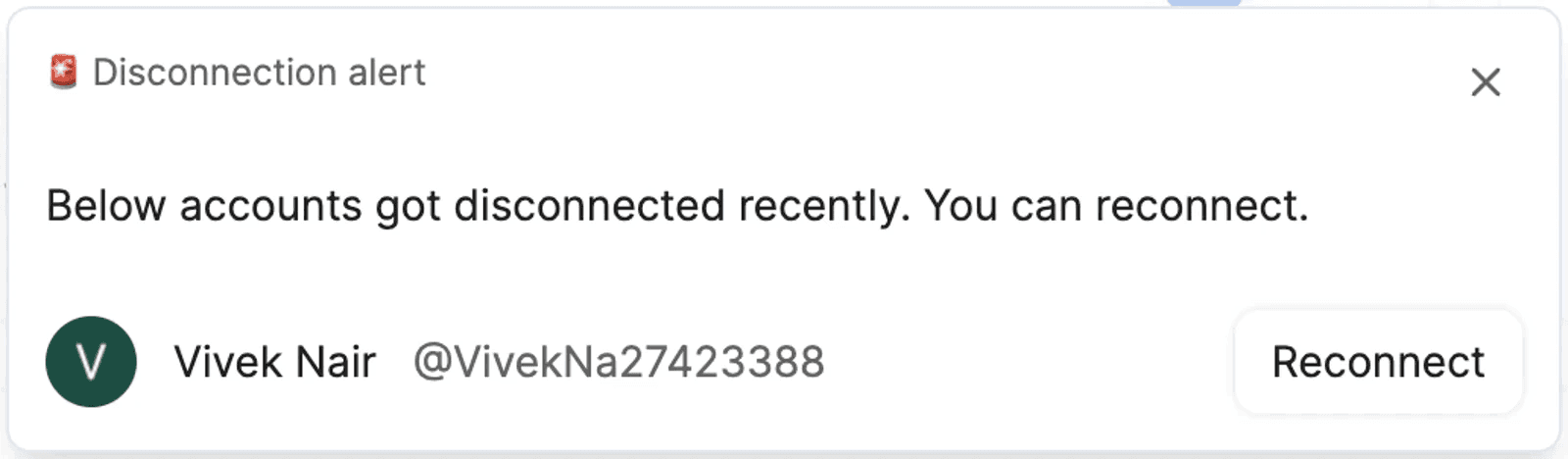The image size is (1568, 459).
Task: Click the word 'disconnected' in the message
Action: point(589,206)
